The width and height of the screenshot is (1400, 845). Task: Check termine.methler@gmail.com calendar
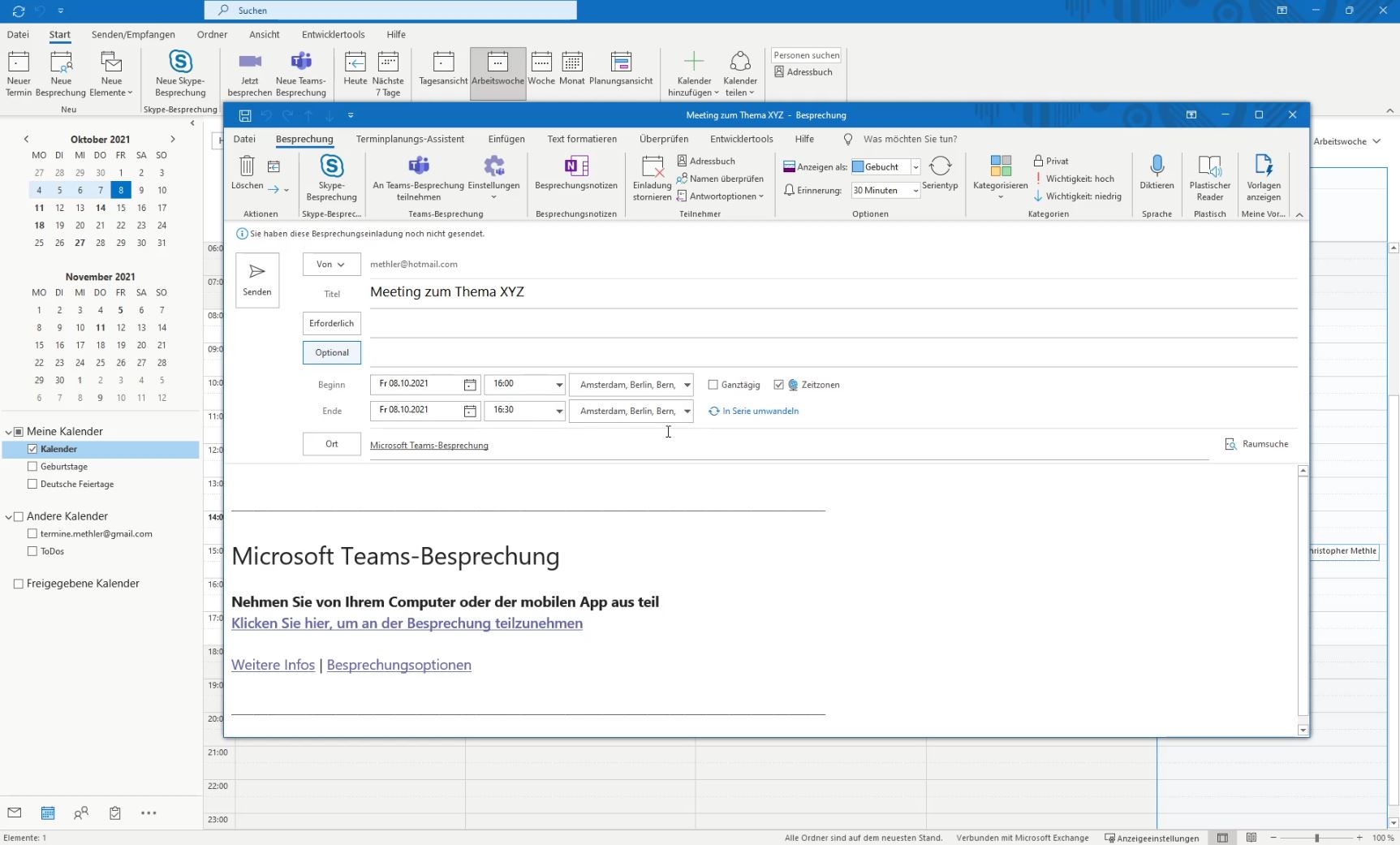point(32,534)
